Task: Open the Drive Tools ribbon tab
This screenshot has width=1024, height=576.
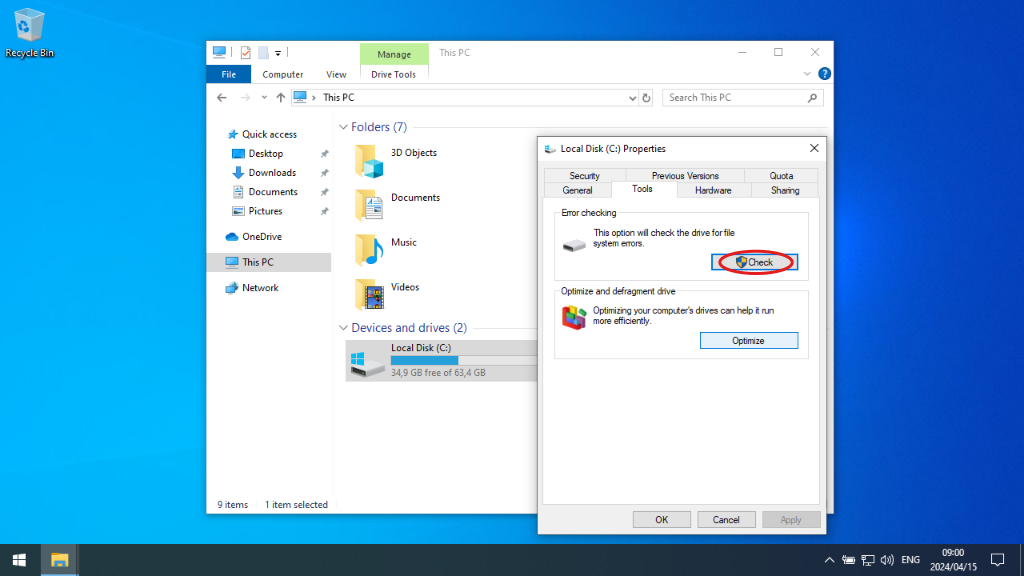Action: point(394,73)
